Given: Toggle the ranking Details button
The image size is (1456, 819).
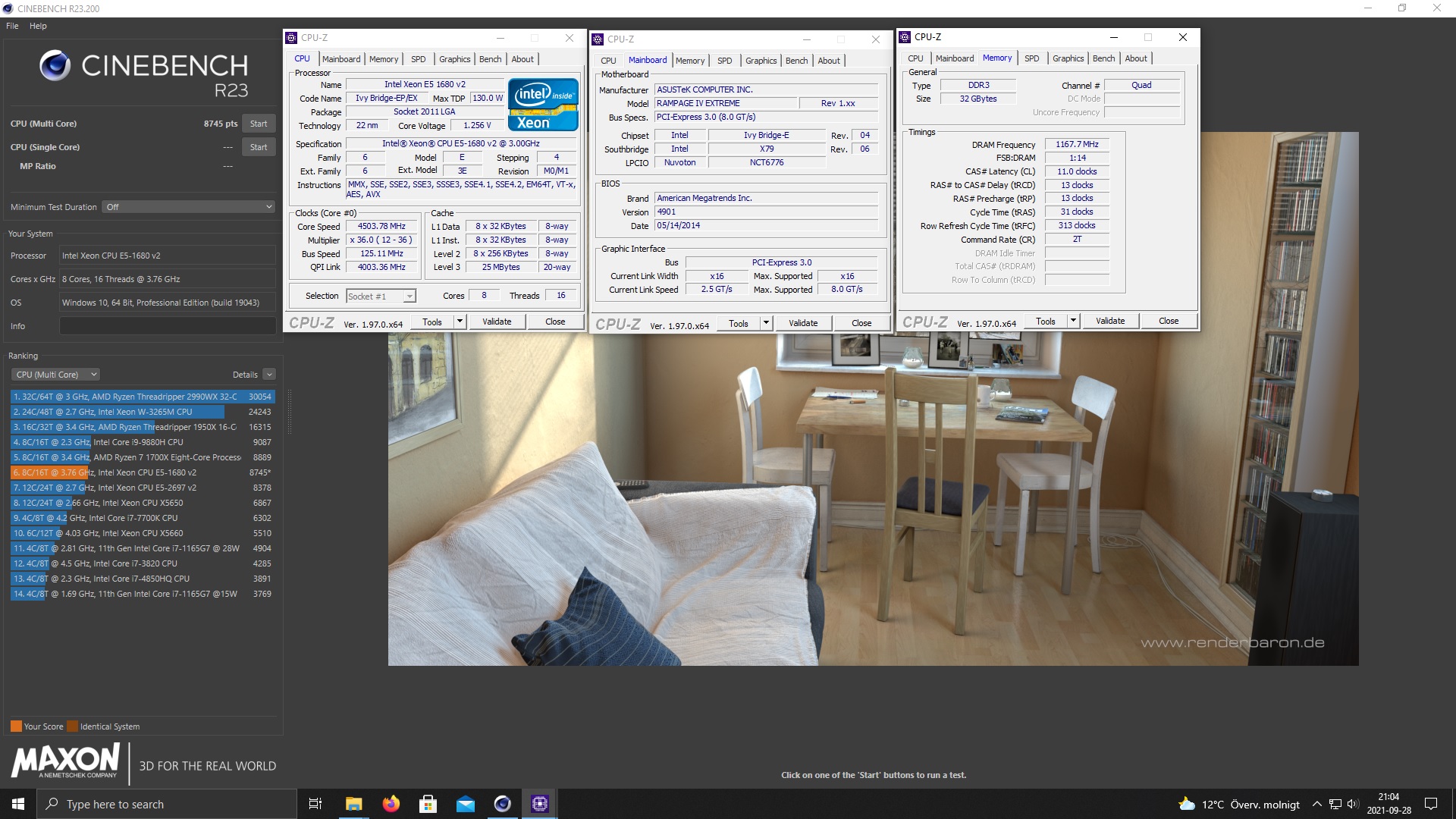Looking at the screenshot, I should coord(269,375).
